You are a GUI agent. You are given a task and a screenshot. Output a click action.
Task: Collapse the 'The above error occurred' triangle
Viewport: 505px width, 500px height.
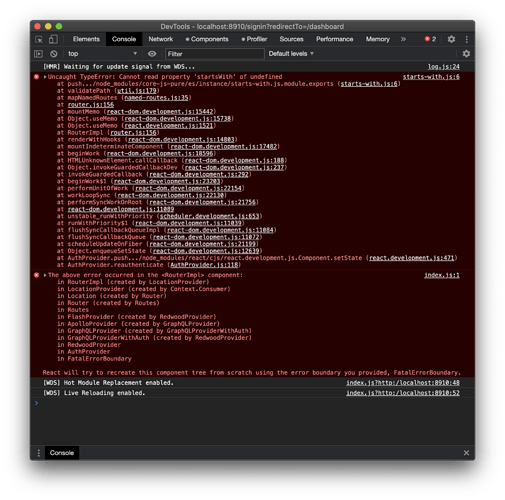45,275
